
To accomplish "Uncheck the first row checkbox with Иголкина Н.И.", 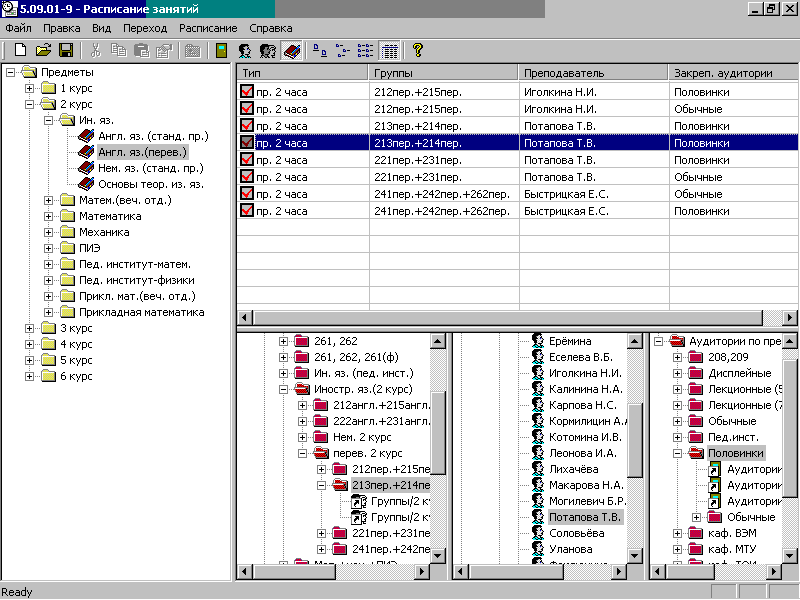I will click(x=247, y=92).
